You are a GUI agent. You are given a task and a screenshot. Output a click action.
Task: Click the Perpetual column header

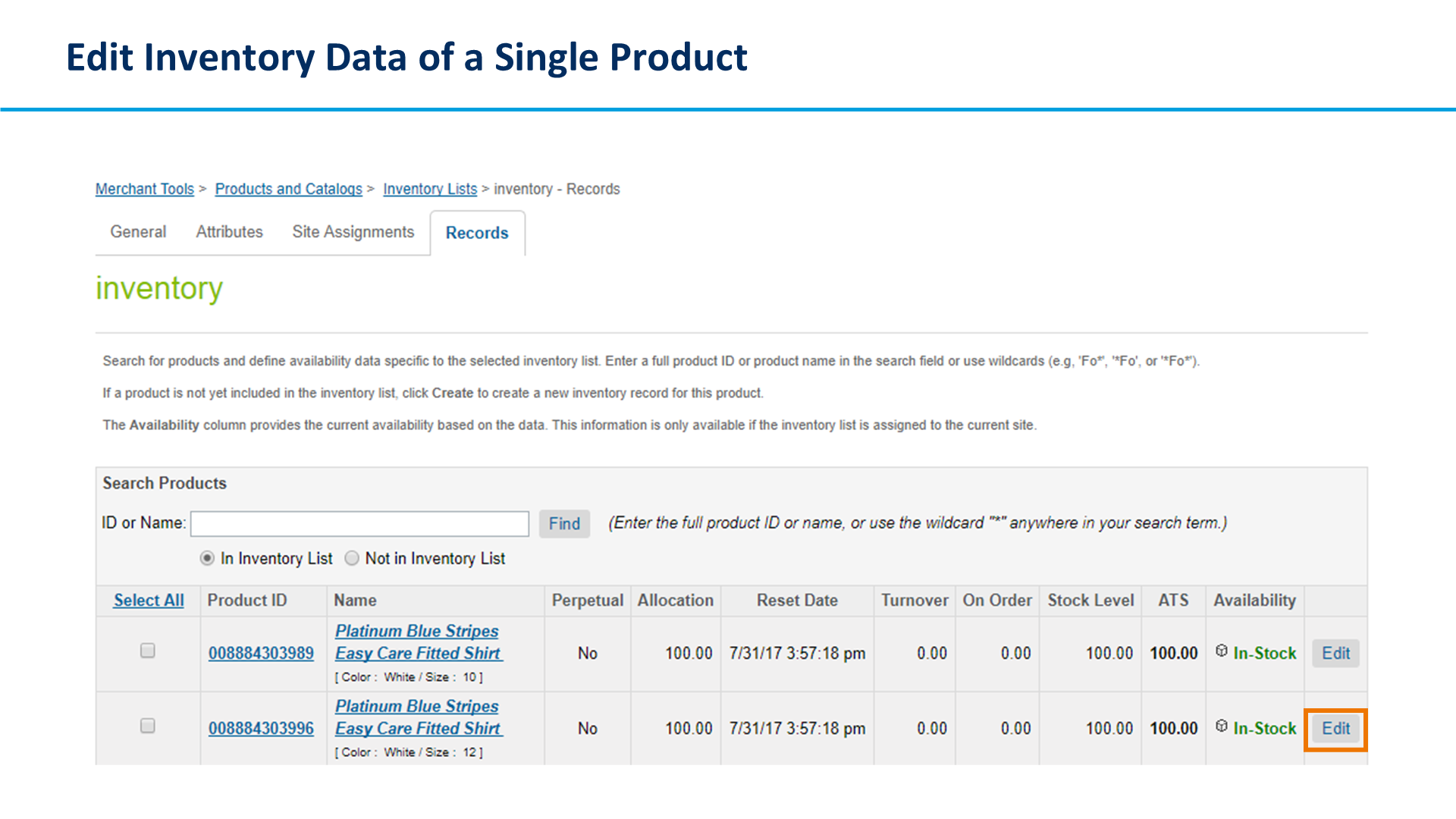[x=588, y=601]
